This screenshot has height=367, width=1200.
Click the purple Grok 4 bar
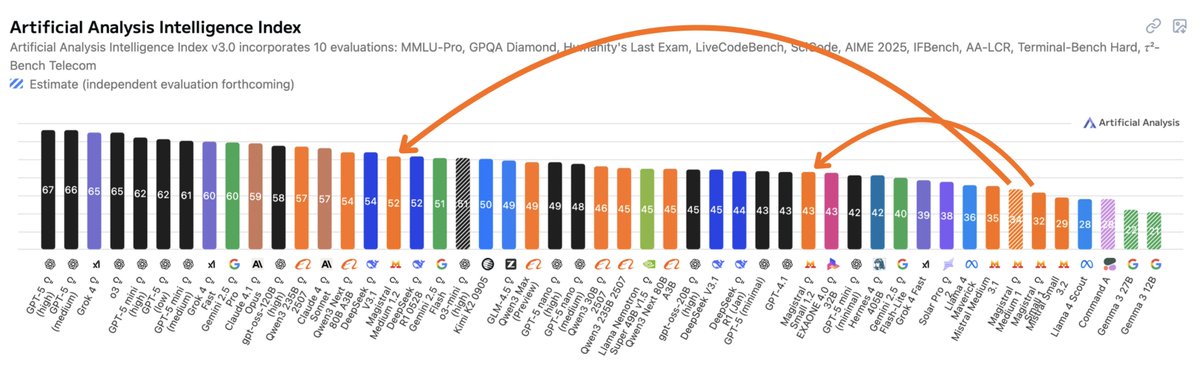coord(94,190)
